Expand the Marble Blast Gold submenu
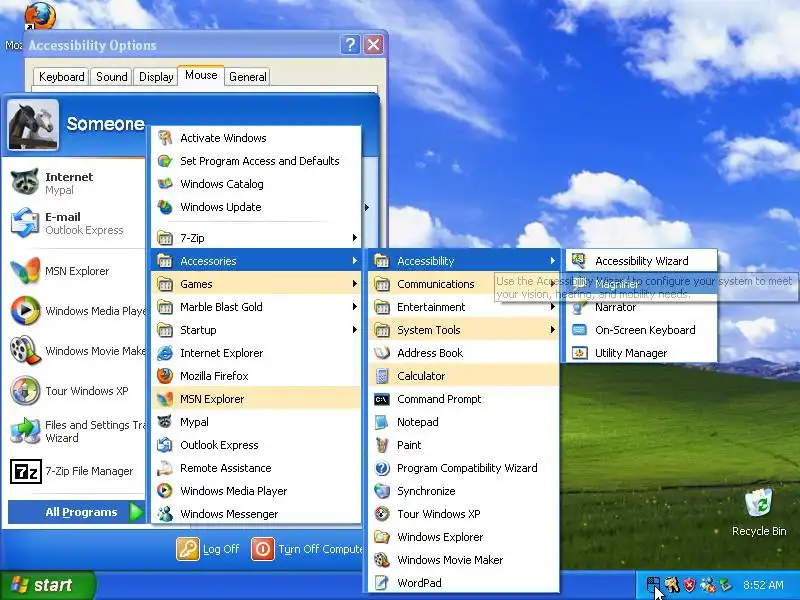Viewport: 800px width, 600px height. [256, 307]
